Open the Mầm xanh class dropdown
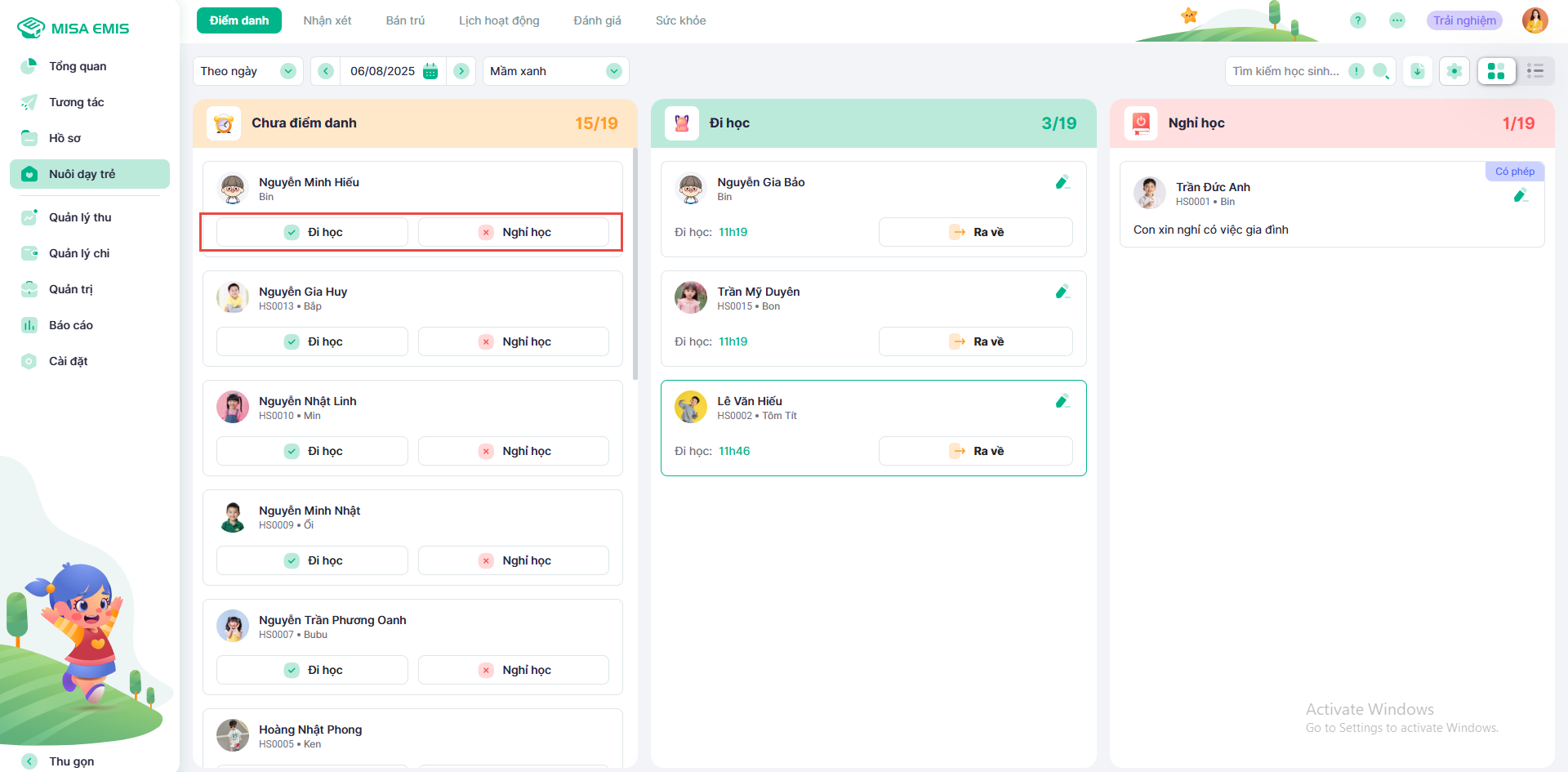This screenshot has width=1568, height=772. 556,71
